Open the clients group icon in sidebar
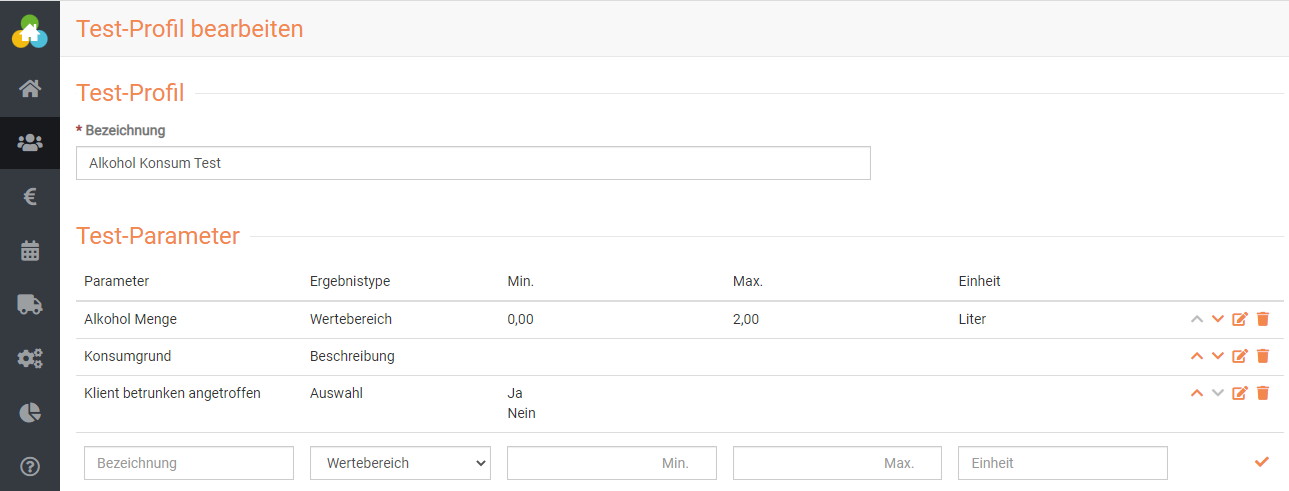The height and width of the screenshot is (491, 1289). [30, 142]
